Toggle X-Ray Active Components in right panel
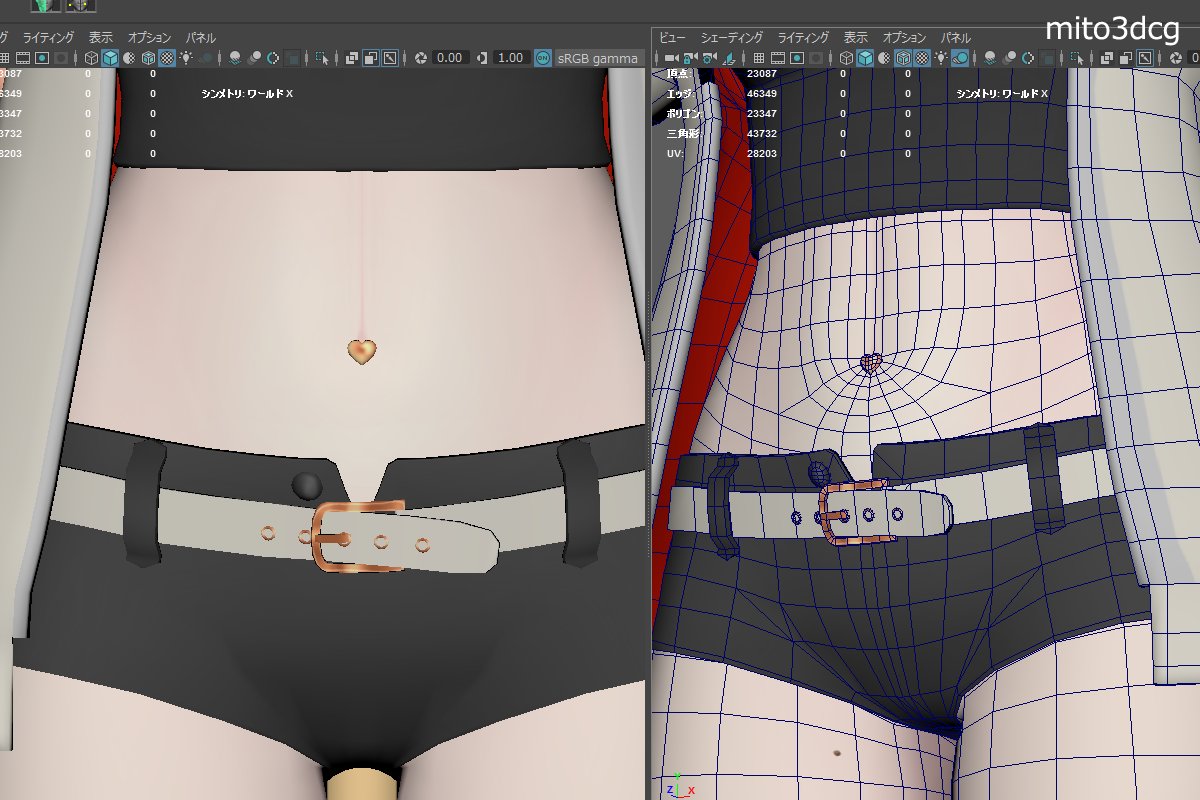Viewport: 1200px width, 800px height. tap(1127, 58)
